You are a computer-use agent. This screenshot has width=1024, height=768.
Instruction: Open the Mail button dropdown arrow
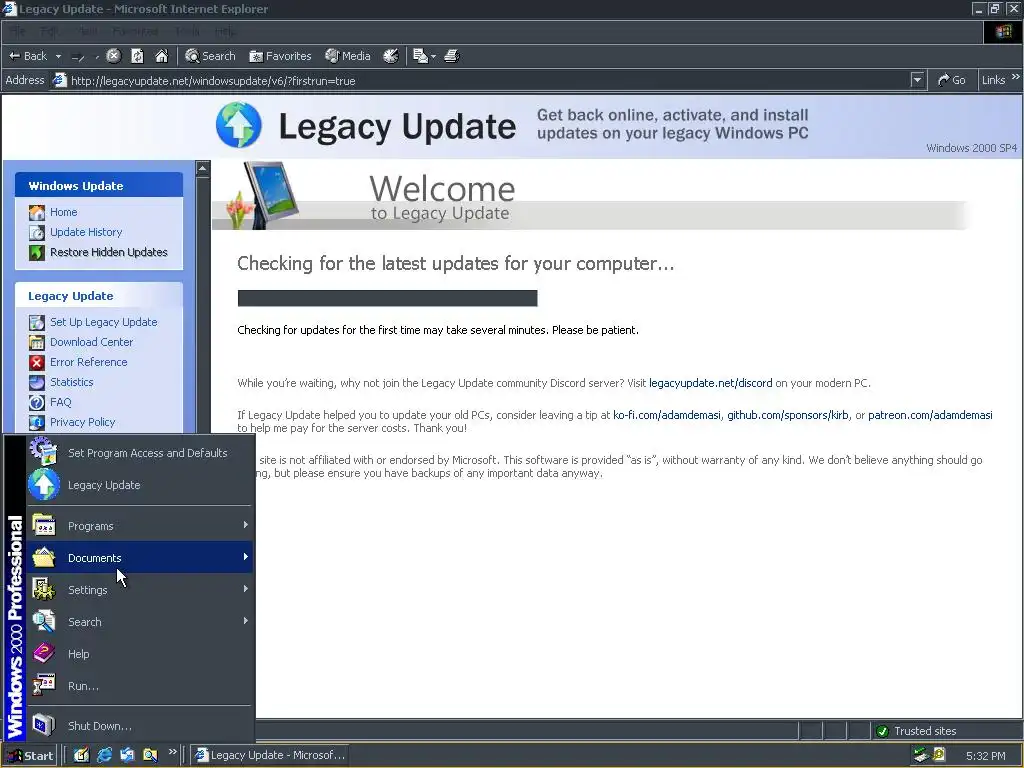pyautogui.click(x=433, y=56)
